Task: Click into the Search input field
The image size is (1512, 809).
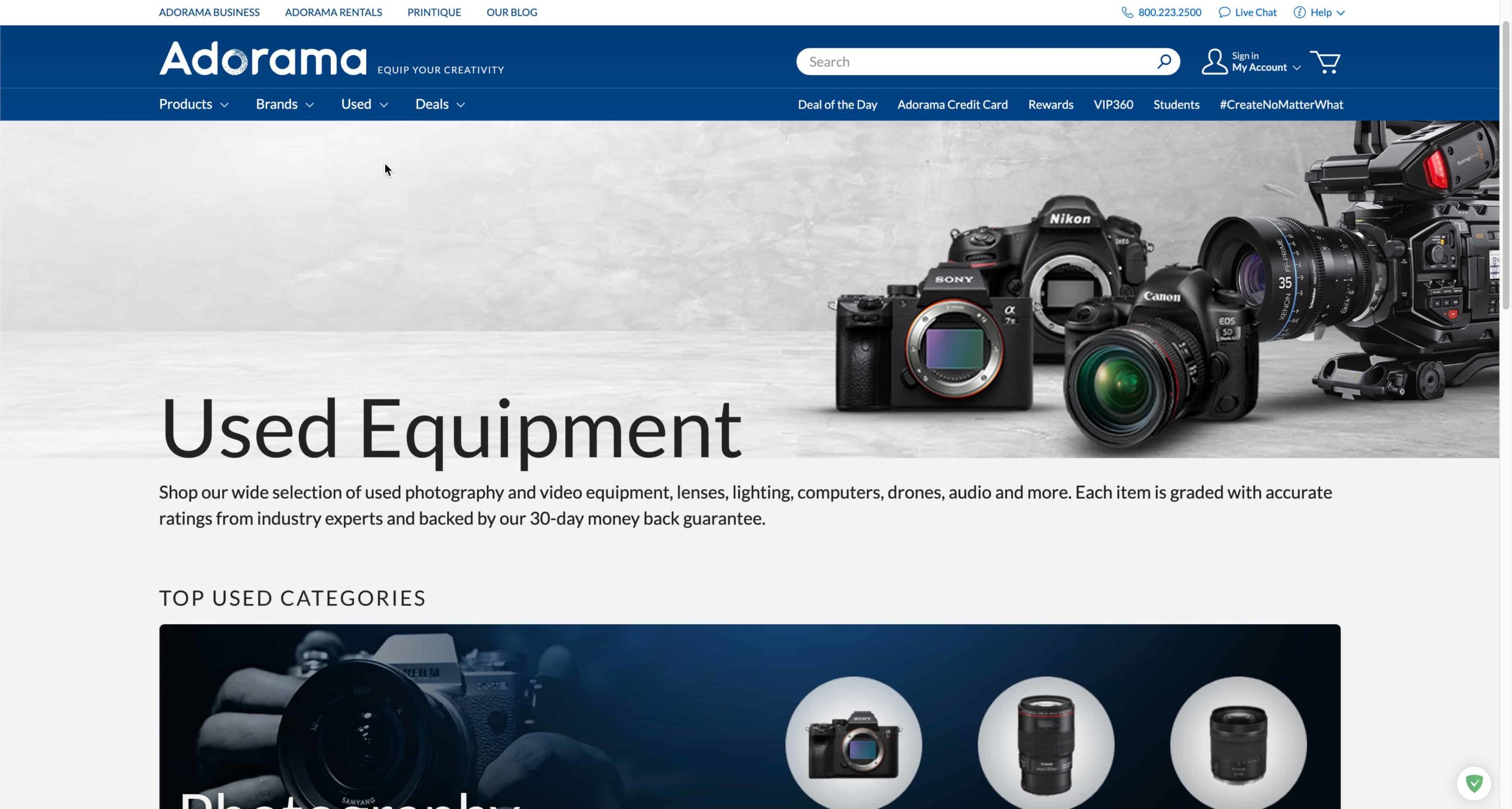Action: [975, 61]
